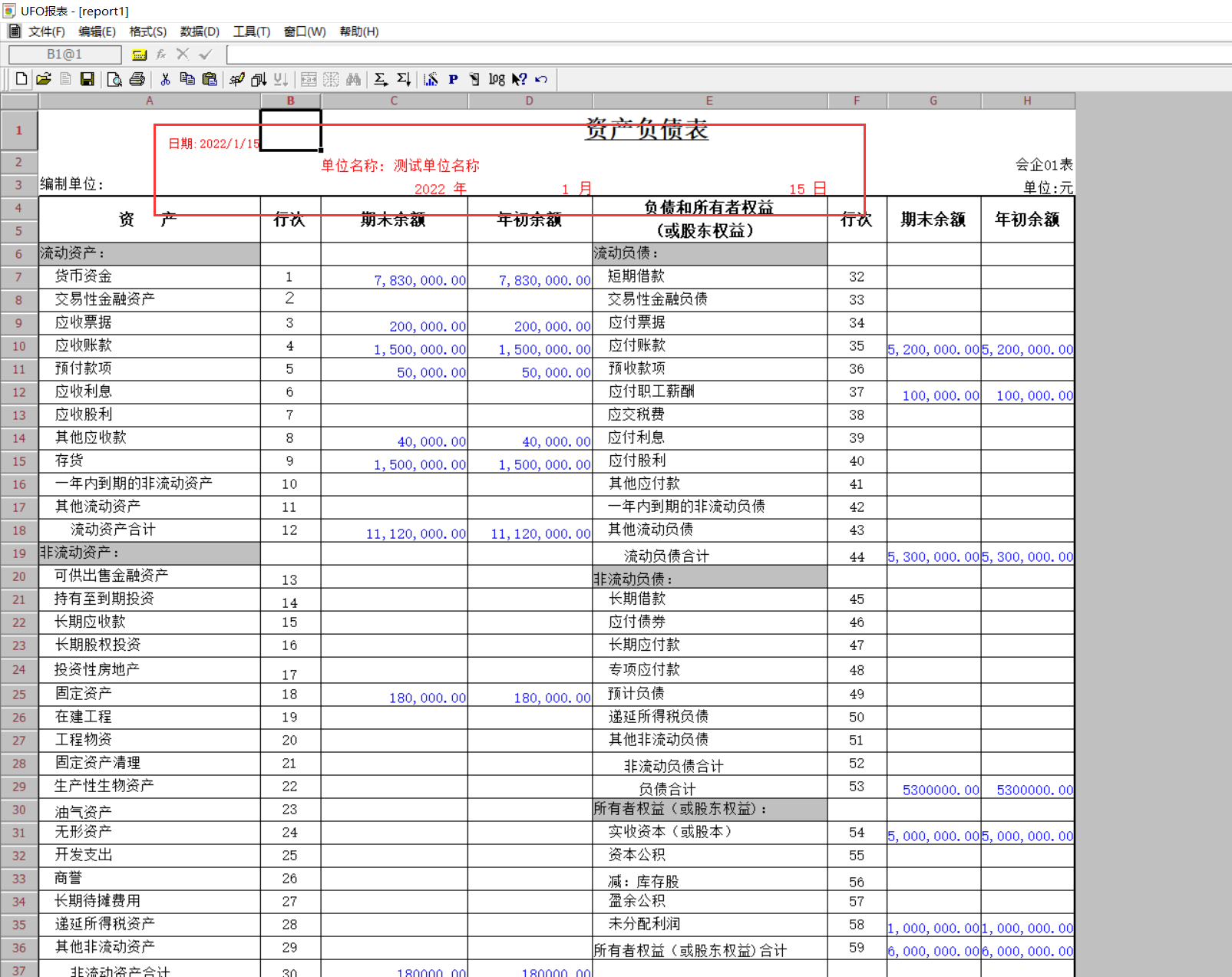Image resolution: width=1232 pixels, height=977 pixels.
Task: Select row 7 header
Action: coord(19,277)
